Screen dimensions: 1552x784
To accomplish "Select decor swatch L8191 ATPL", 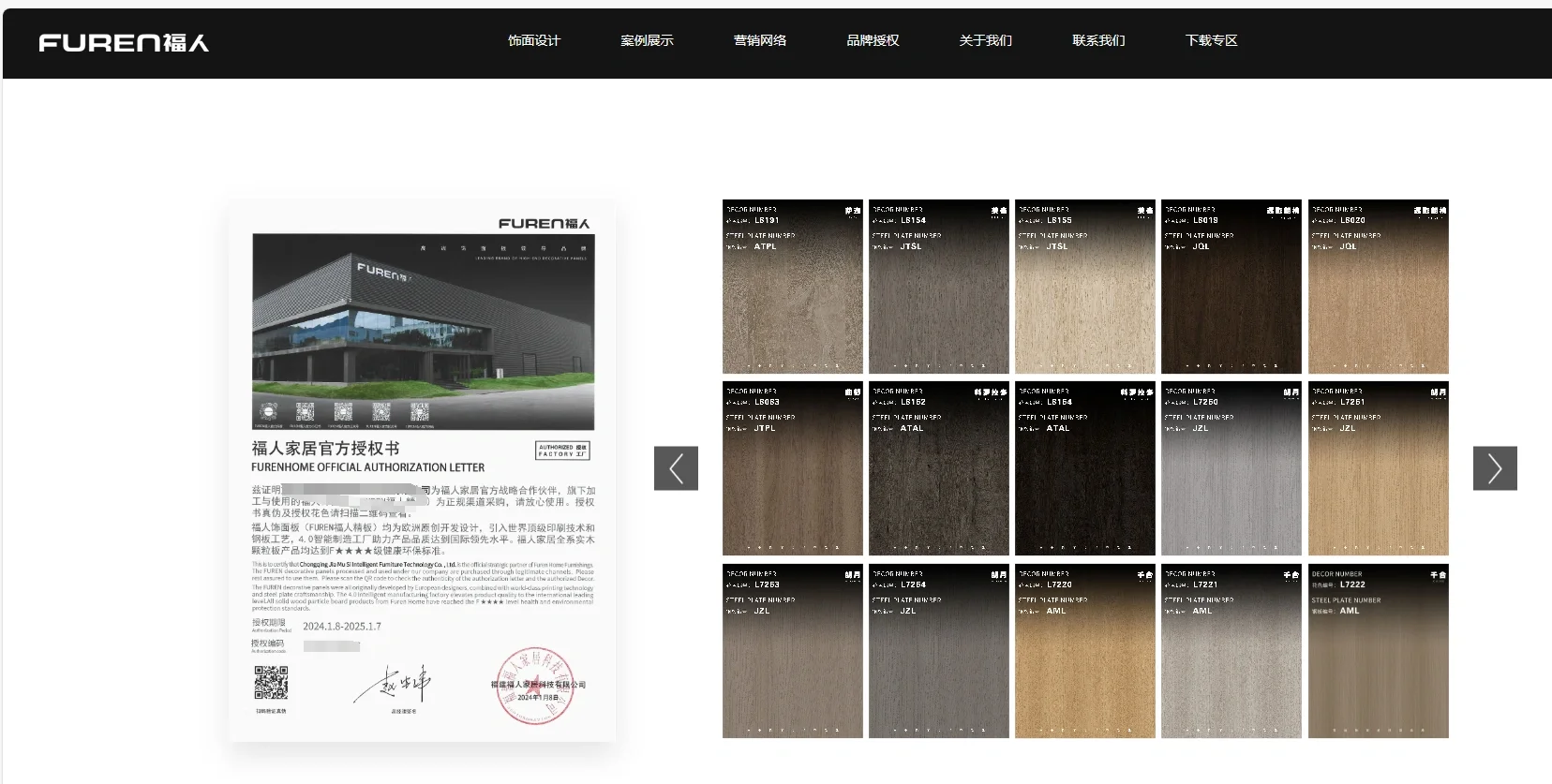I will pos(793,287).
